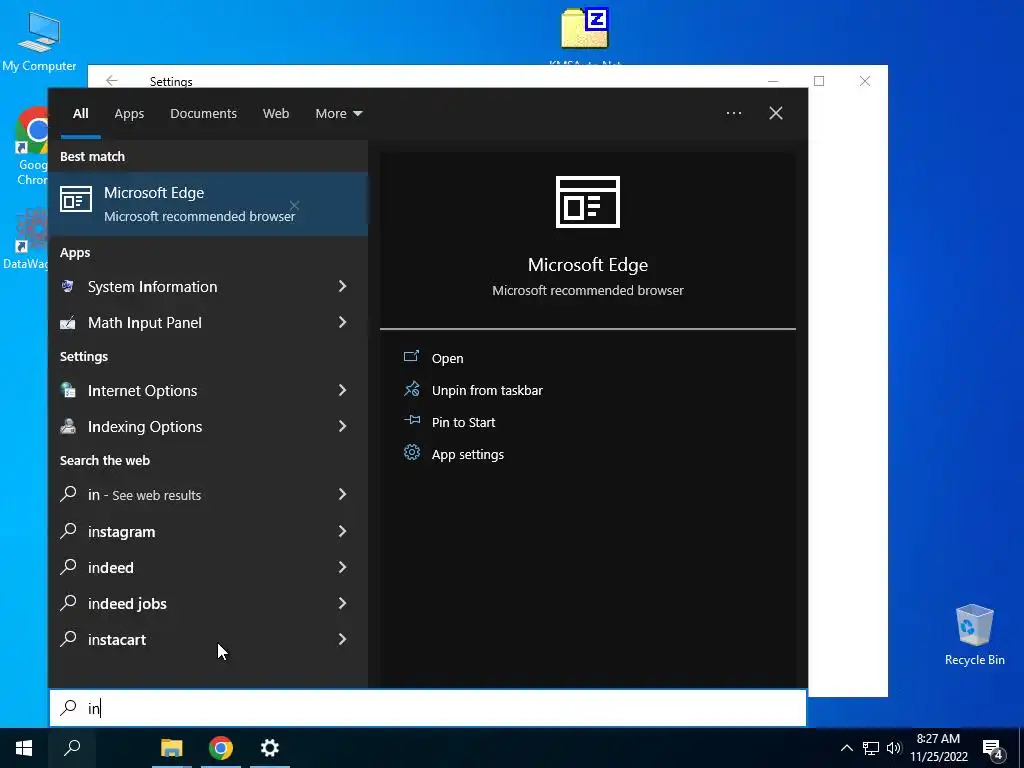Click the Math Input Panel icon
Viewport: 1024px width, 768px height.
(x=67, y=323)
